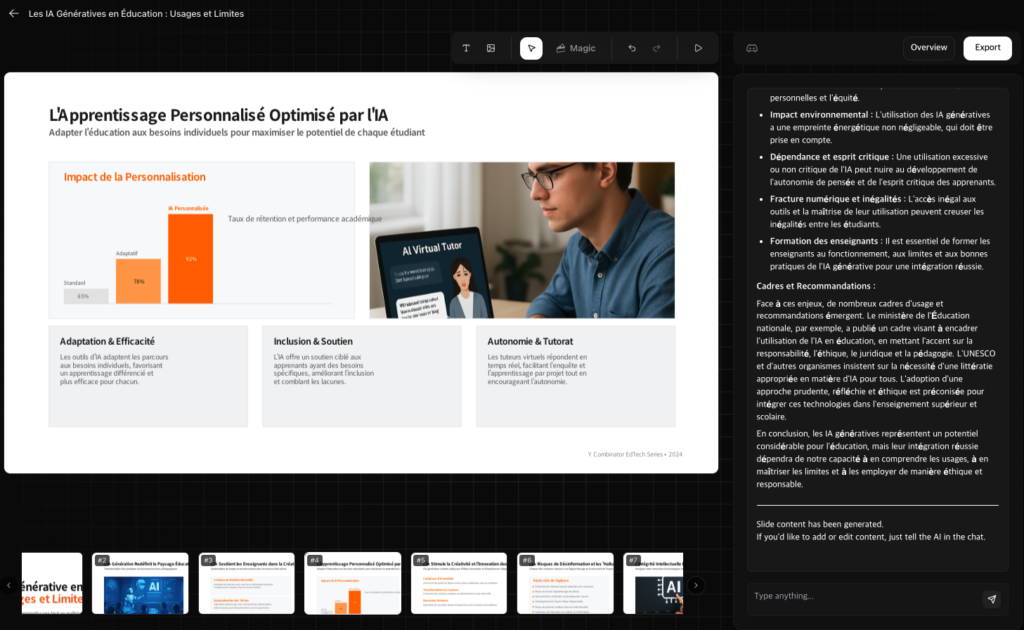Send the chat message
The image size is (1024, 630).
(x=991, y=599)
